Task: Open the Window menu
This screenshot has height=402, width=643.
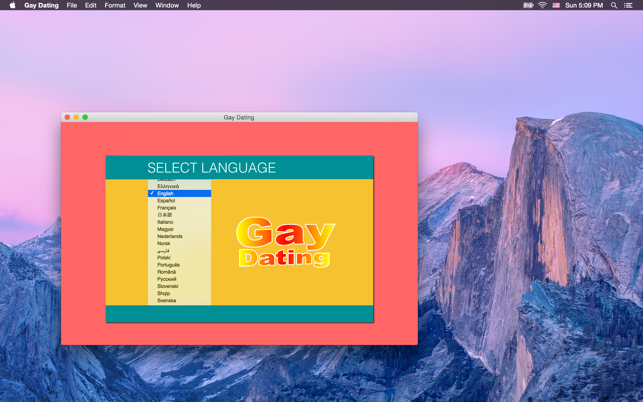Action: 167,5
